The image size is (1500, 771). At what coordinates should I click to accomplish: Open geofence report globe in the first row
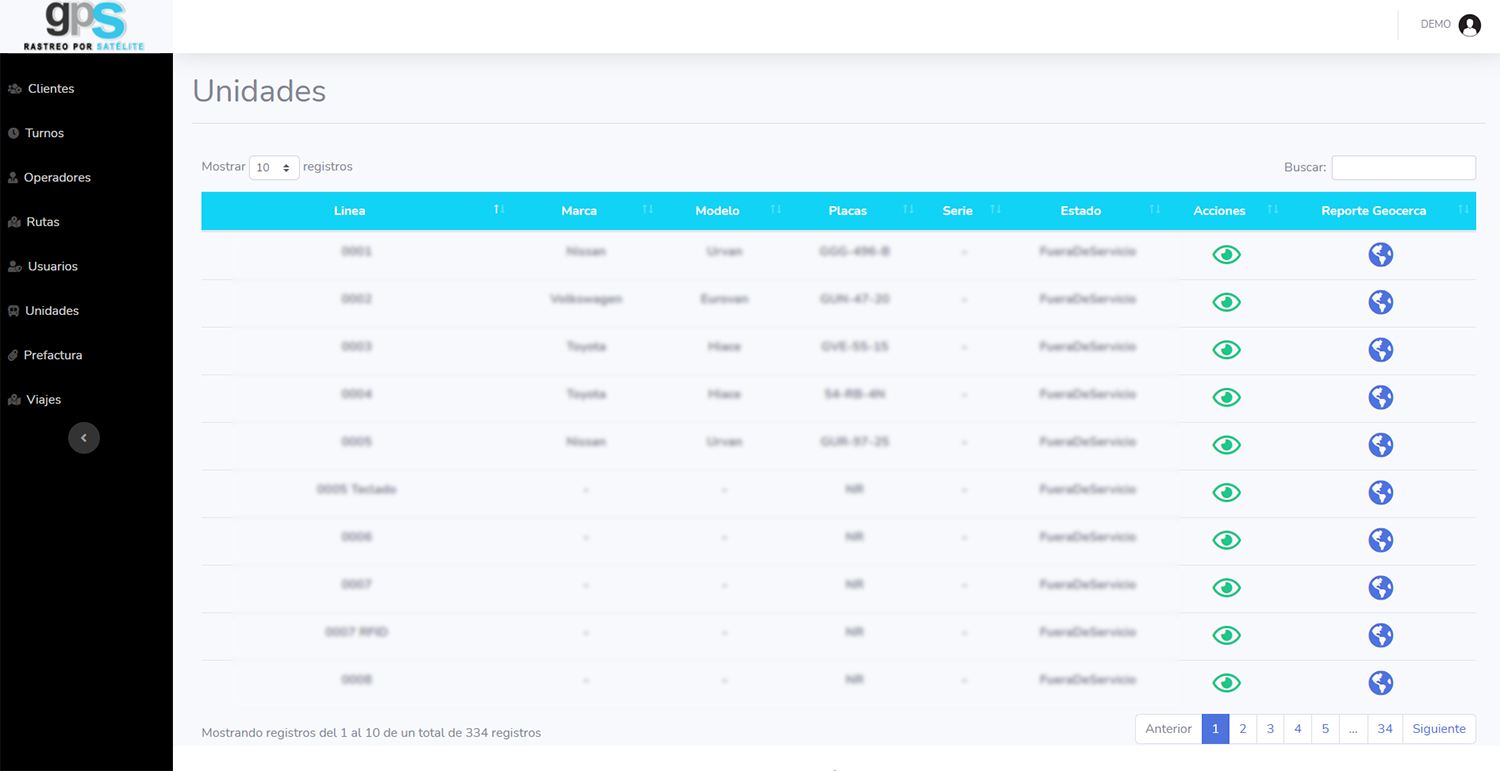click(1380, 255)
